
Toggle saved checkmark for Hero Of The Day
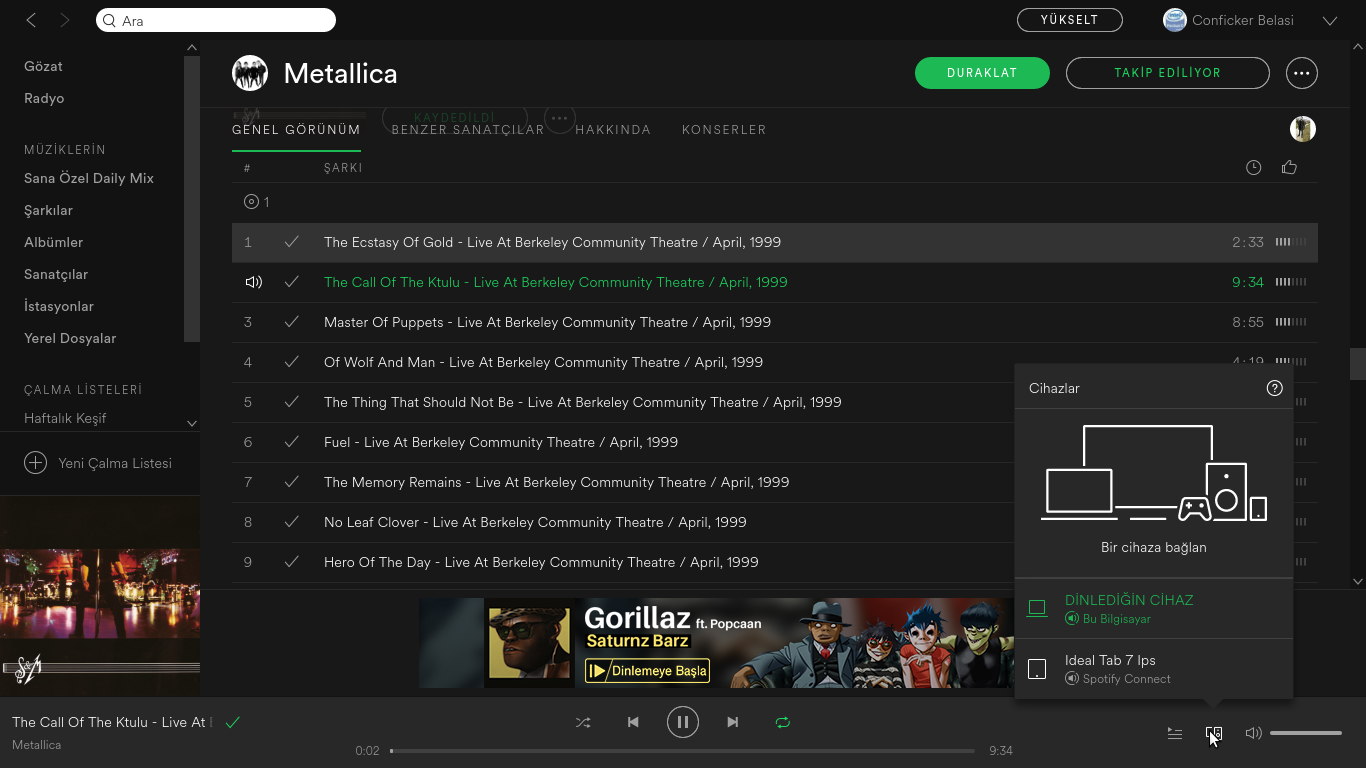[292, 562]
